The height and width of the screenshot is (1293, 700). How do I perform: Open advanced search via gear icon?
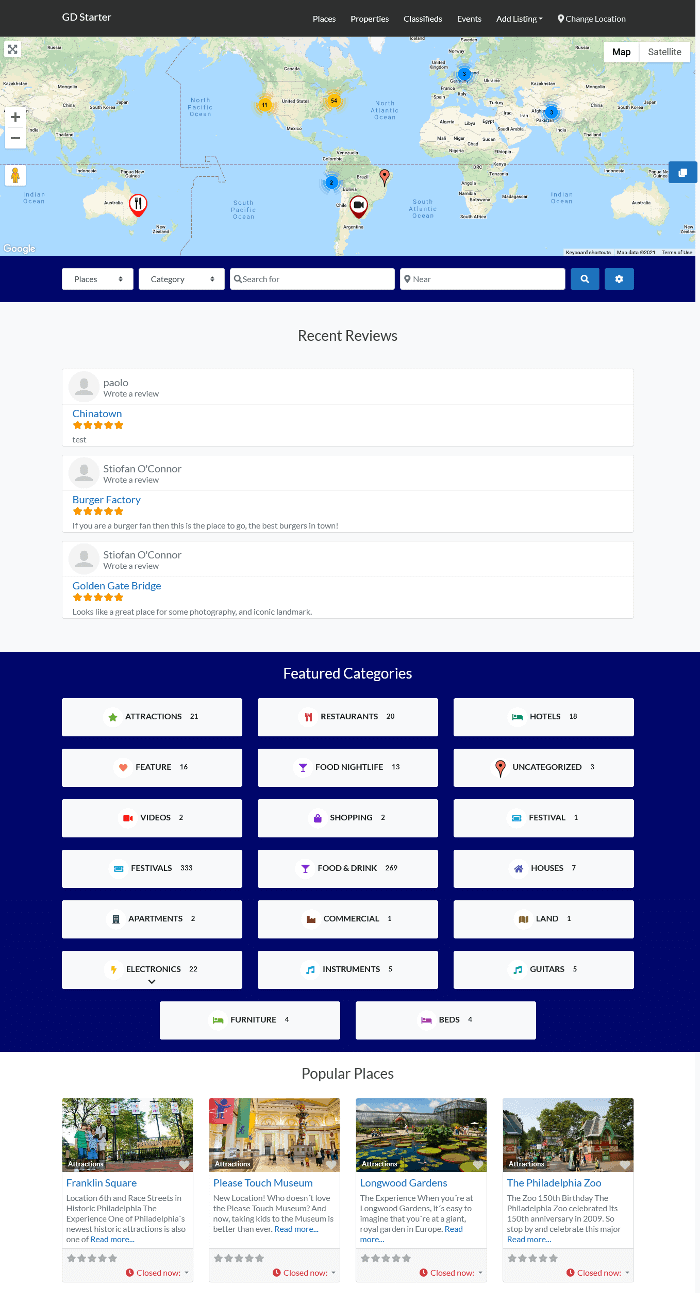click(619, 279)
